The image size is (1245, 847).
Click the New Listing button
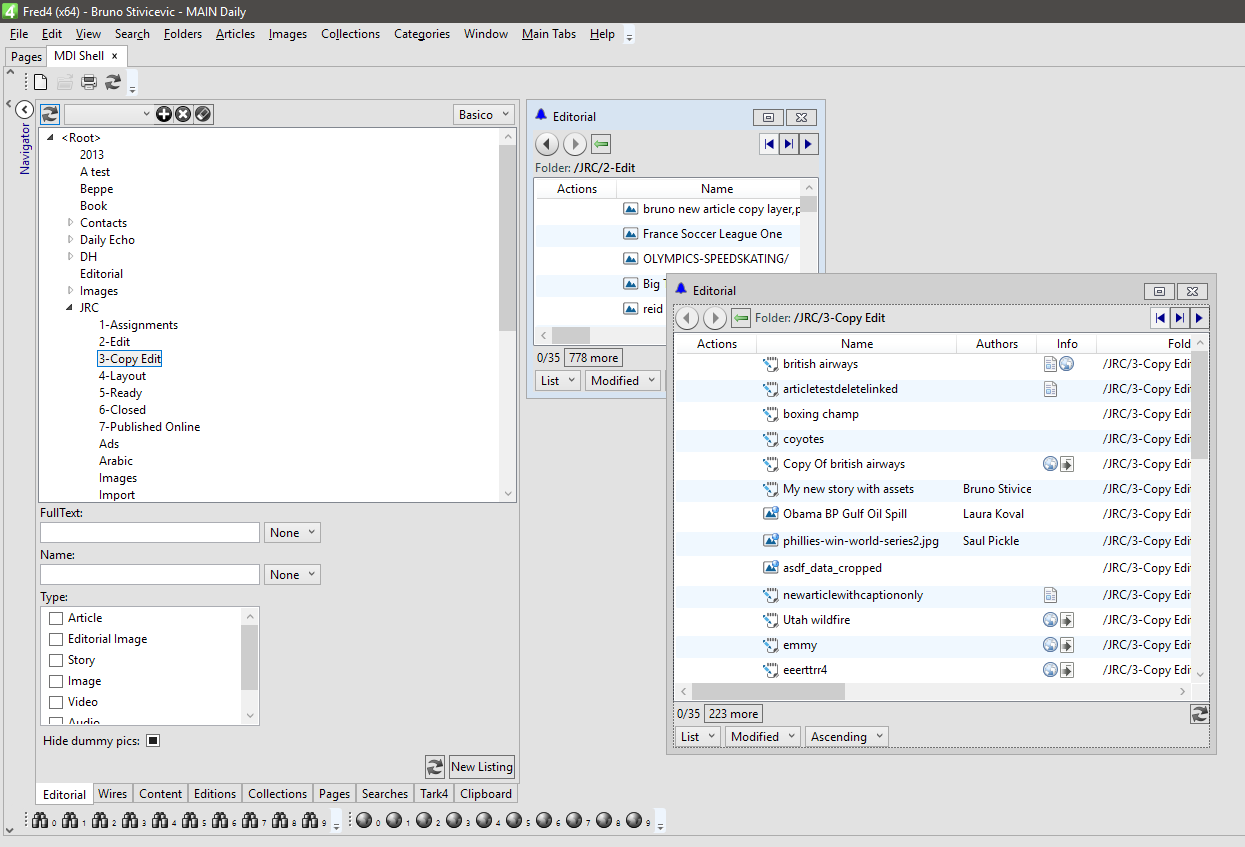[x=482, y=767]
